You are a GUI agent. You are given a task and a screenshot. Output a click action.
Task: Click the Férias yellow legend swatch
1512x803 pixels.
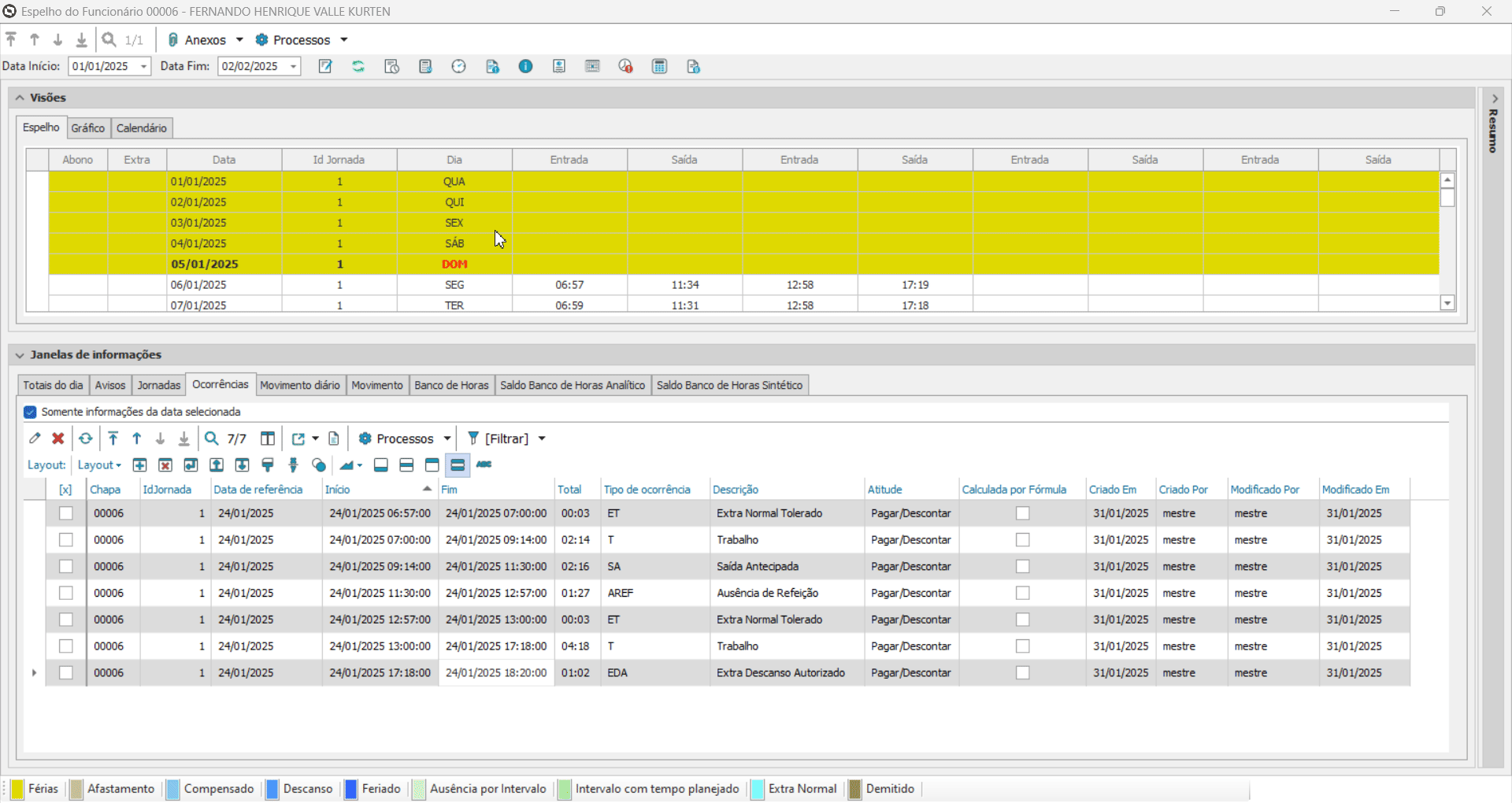click(x=17, y=789)
